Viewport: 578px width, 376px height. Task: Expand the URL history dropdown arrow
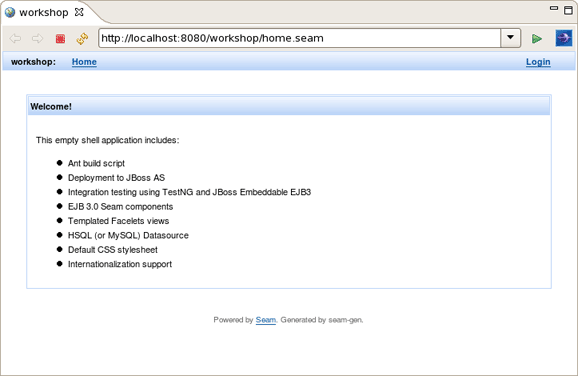click(511, 38)
